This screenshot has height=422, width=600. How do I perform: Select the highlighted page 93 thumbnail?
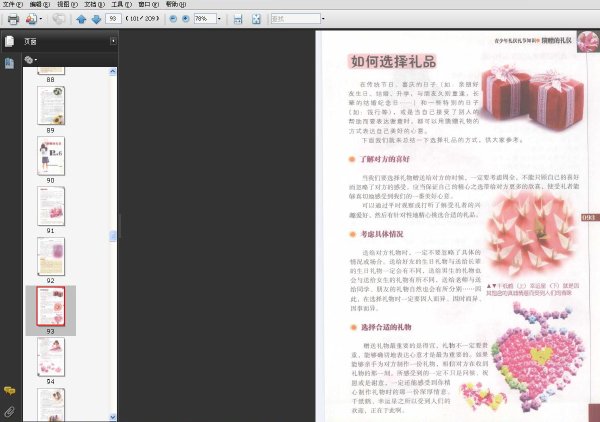(x=51, y=306)
